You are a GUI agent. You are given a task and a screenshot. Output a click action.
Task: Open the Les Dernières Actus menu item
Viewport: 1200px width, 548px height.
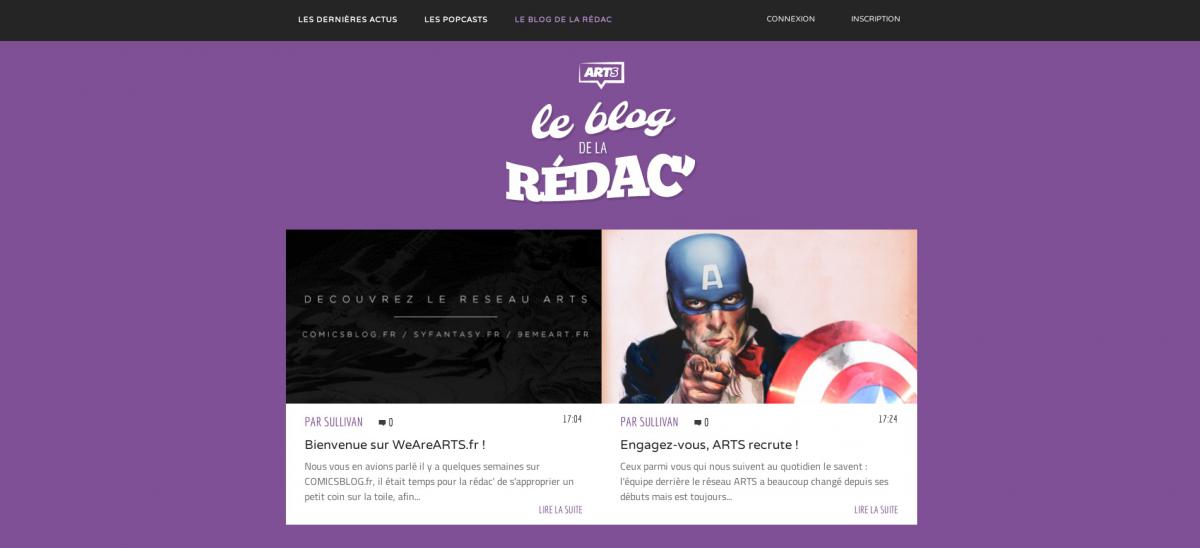pos(347,19)
